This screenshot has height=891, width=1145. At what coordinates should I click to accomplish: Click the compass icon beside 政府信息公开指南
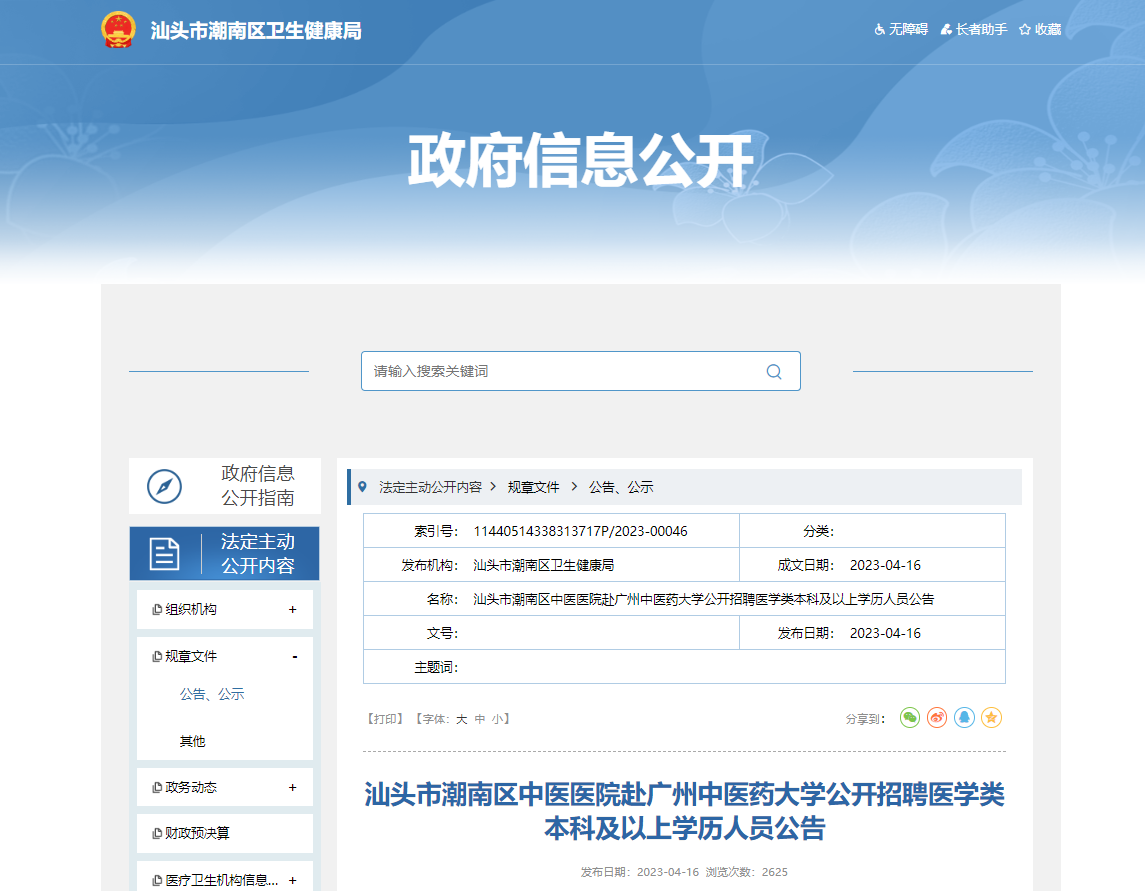pos(164,486)
